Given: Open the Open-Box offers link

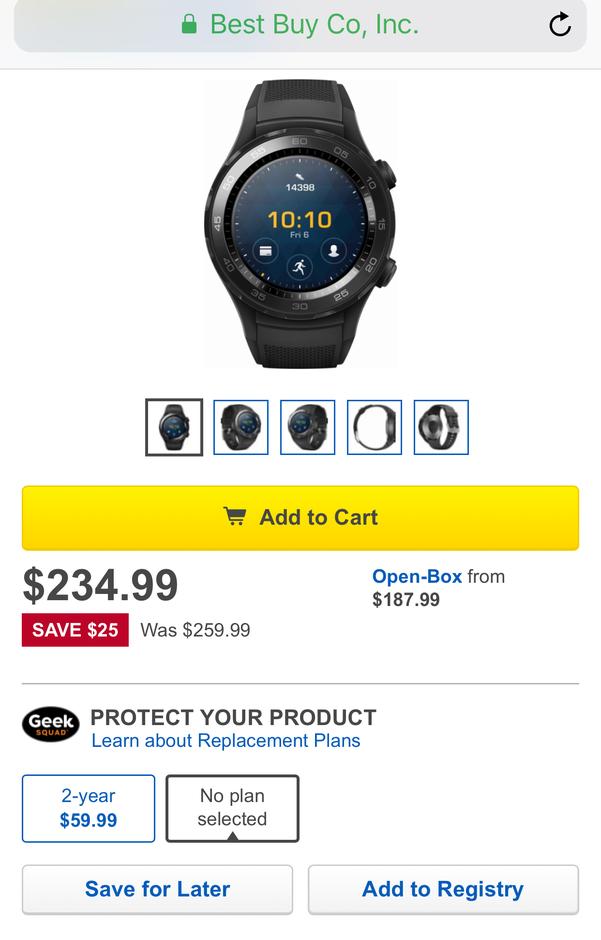Looking at the screenshot, I should 417,576.
